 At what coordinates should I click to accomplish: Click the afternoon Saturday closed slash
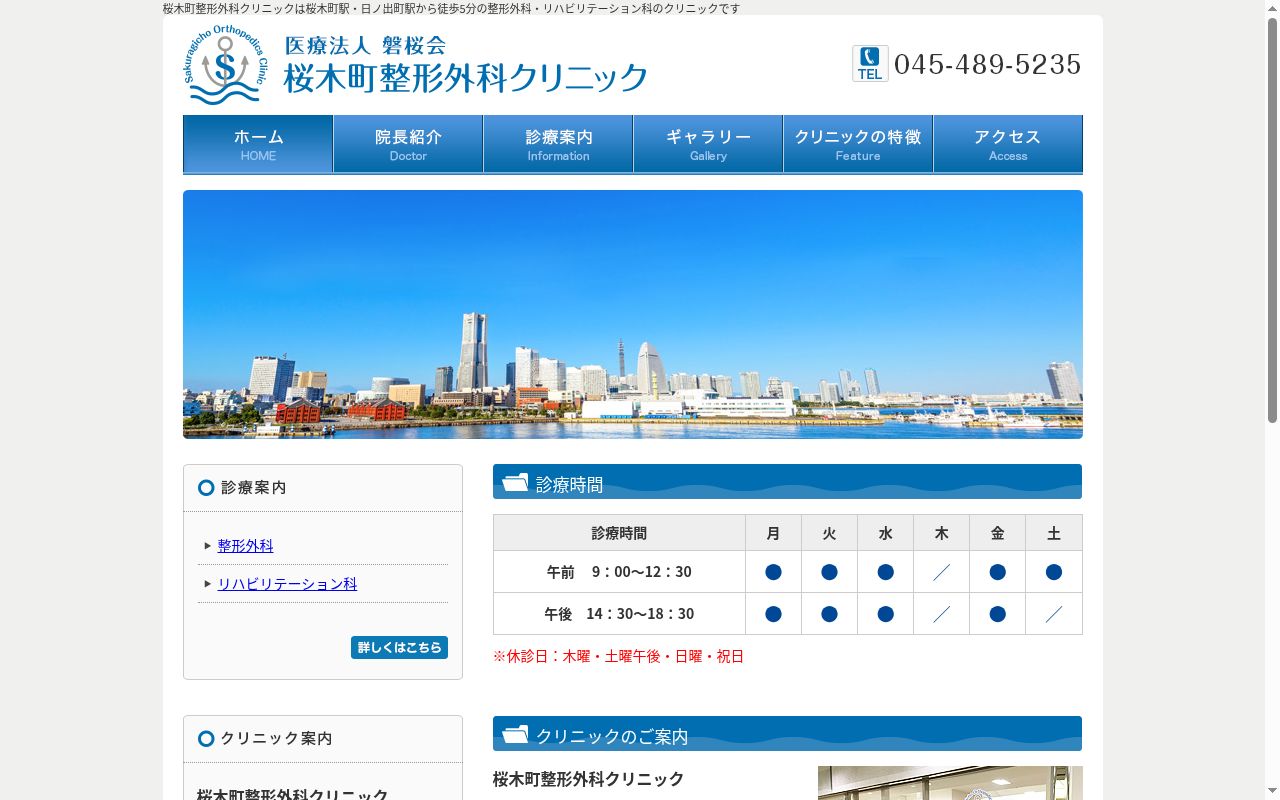(x=1054, y=614)
